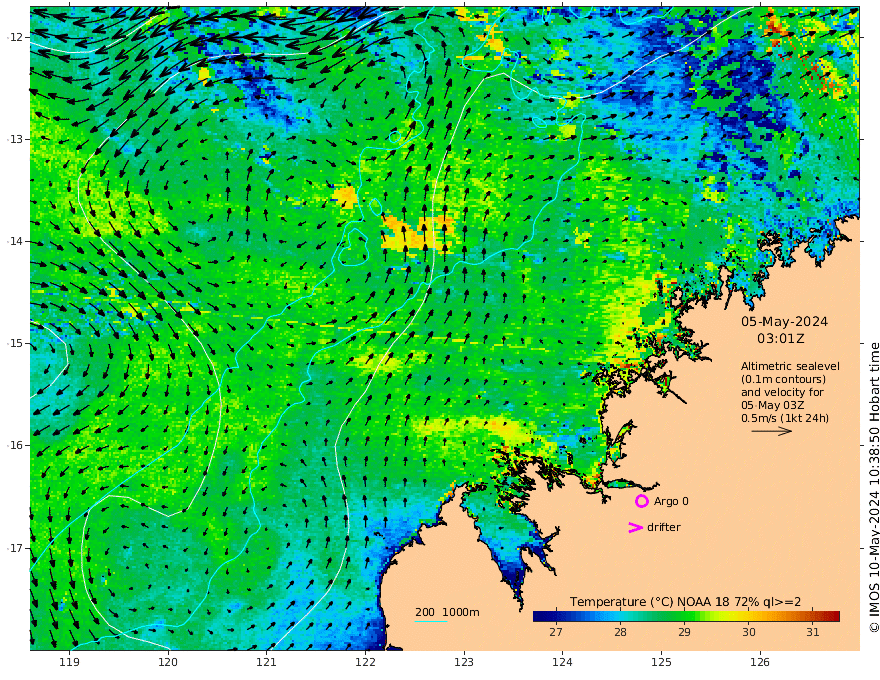Click the temperature color bar at 31°C
The image size is (880, 680).
tap(813, 617)
